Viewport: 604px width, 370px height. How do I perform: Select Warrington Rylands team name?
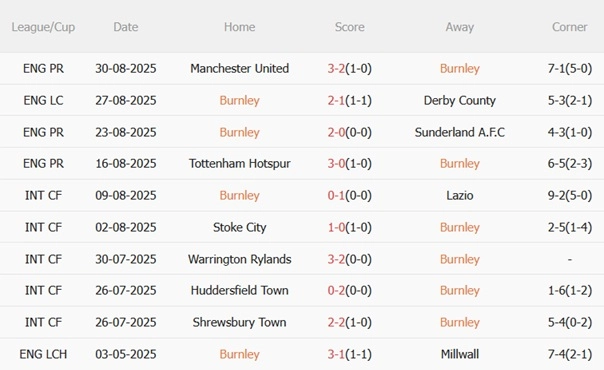pos(240,260)
